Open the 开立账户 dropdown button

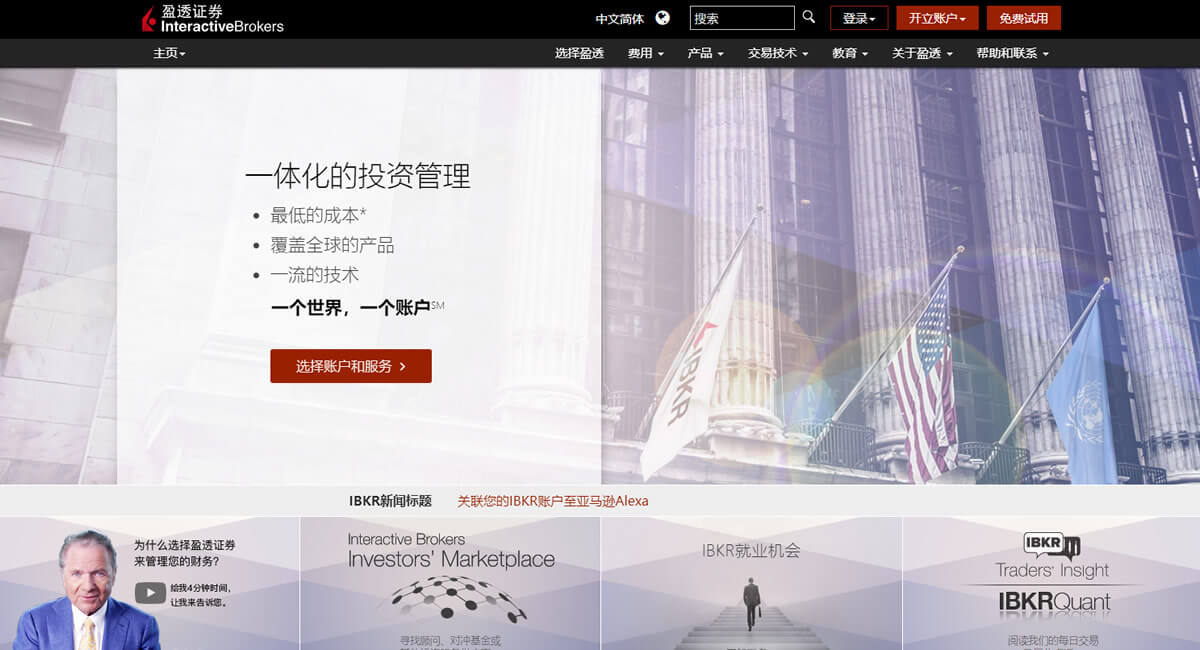(x=937, y=18)
